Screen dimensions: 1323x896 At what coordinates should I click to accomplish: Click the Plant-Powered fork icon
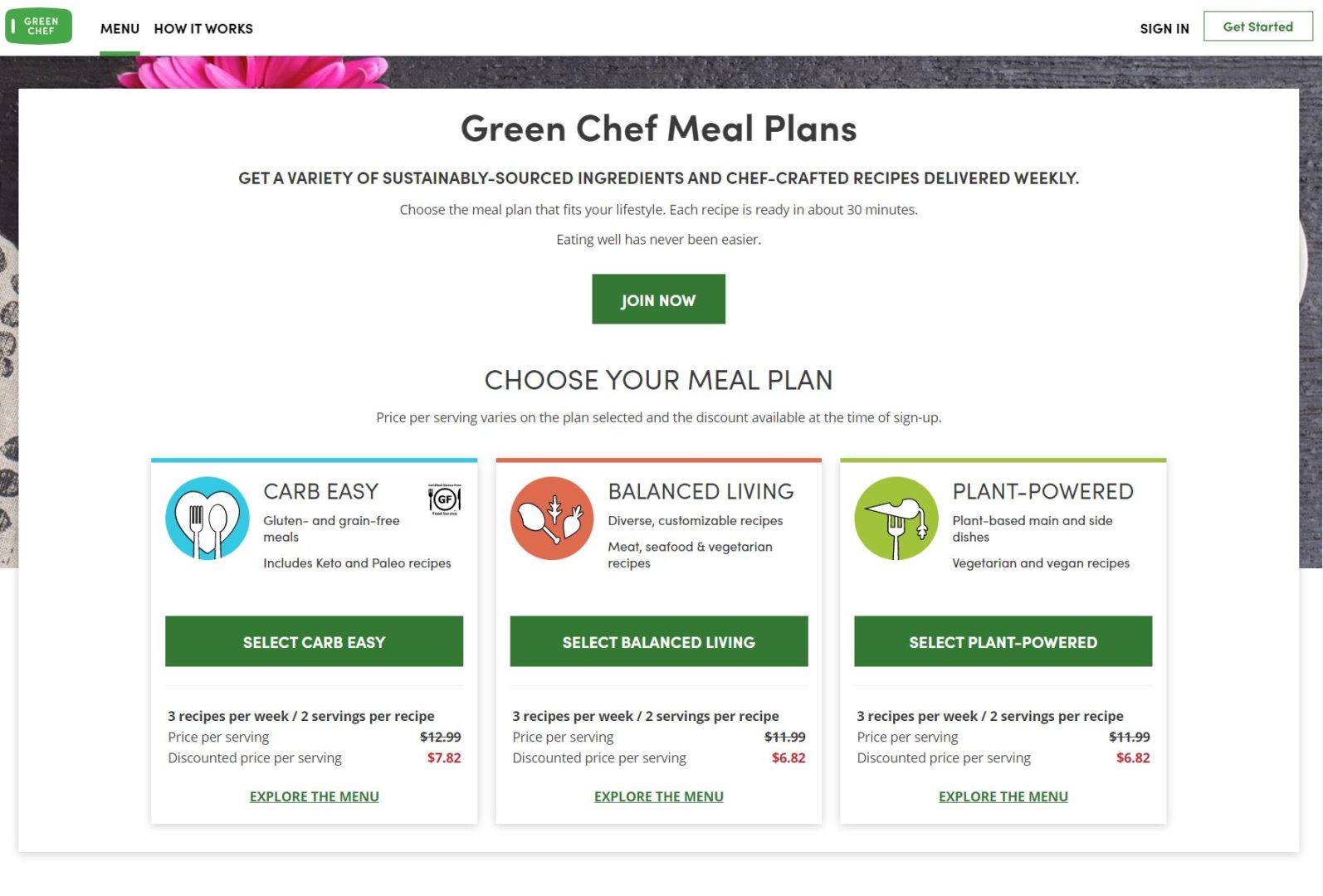(x=896, y=518)
